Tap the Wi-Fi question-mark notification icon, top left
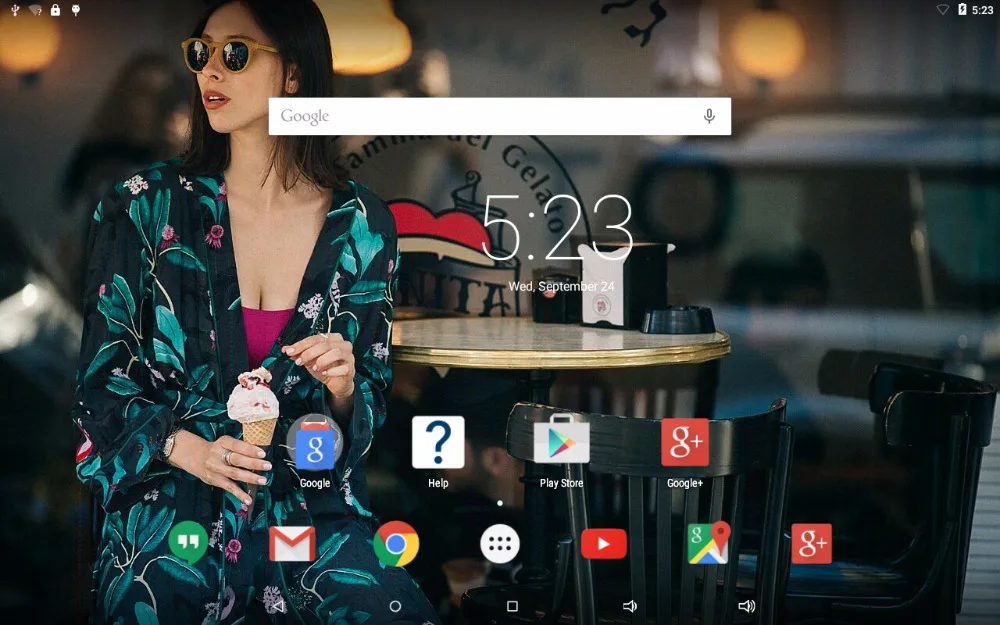This screenshot has width=1000, height=625. tap(36, 10)
